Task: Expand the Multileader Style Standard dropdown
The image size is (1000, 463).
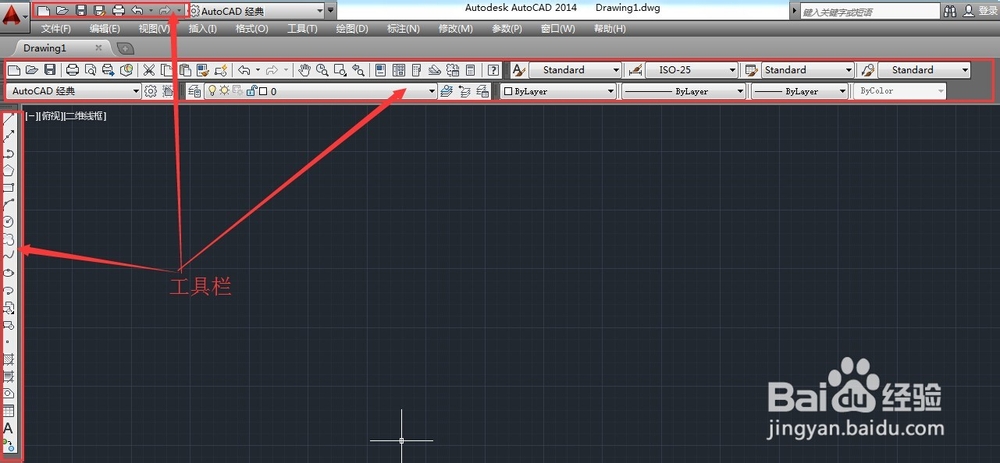Action: [924, 70]
